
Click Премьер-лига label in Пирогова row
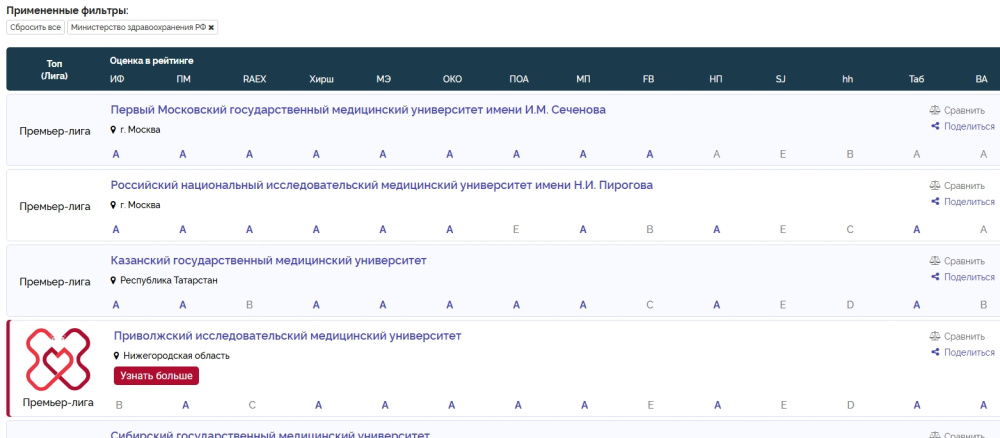[55, 207]
